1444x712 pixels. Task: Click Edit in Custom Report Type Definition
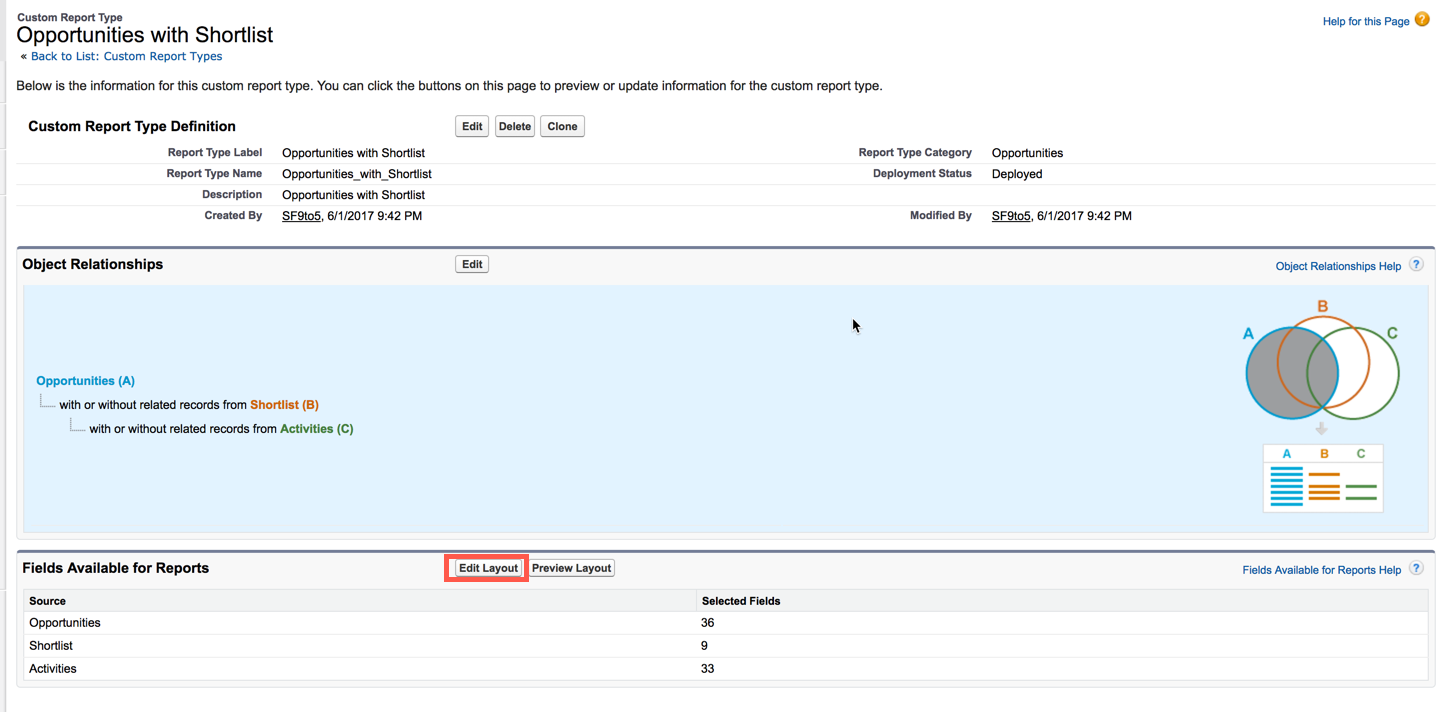472,127
